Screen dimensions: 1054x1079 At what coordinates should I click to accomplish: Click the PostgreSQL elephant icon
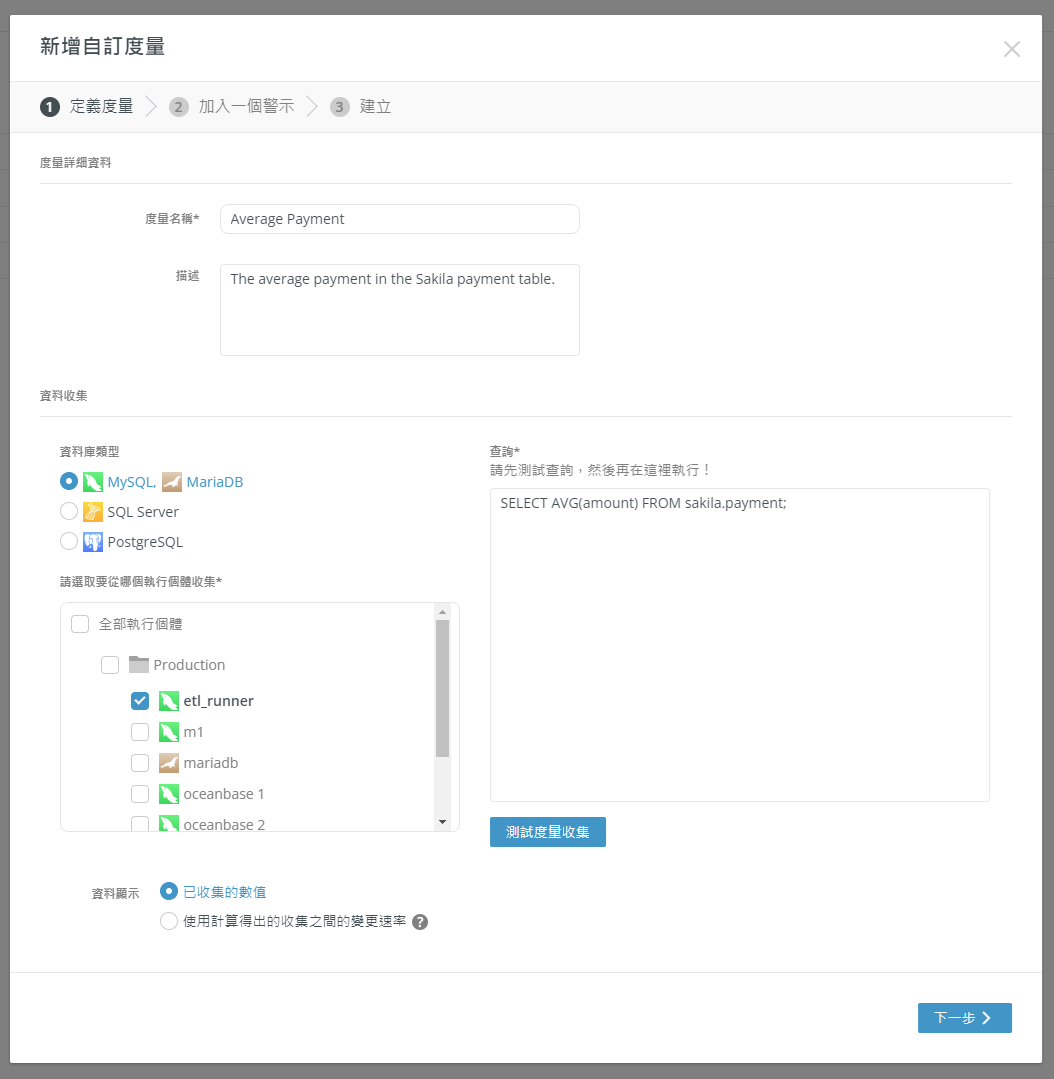click(x=93, y=542)
